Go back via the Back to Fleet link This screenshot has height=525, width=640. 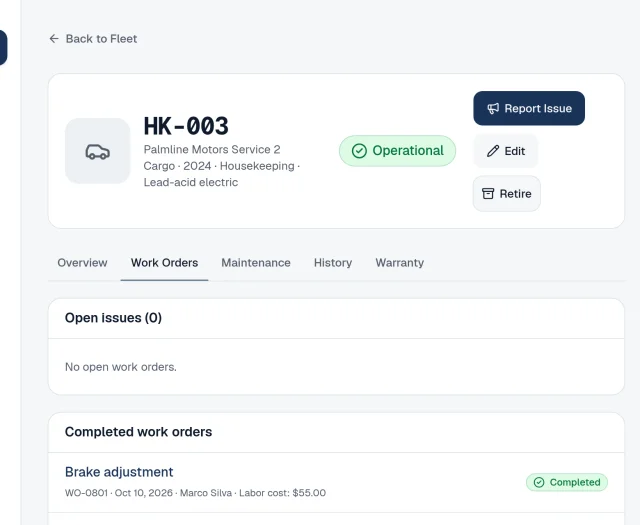point(93,39)
